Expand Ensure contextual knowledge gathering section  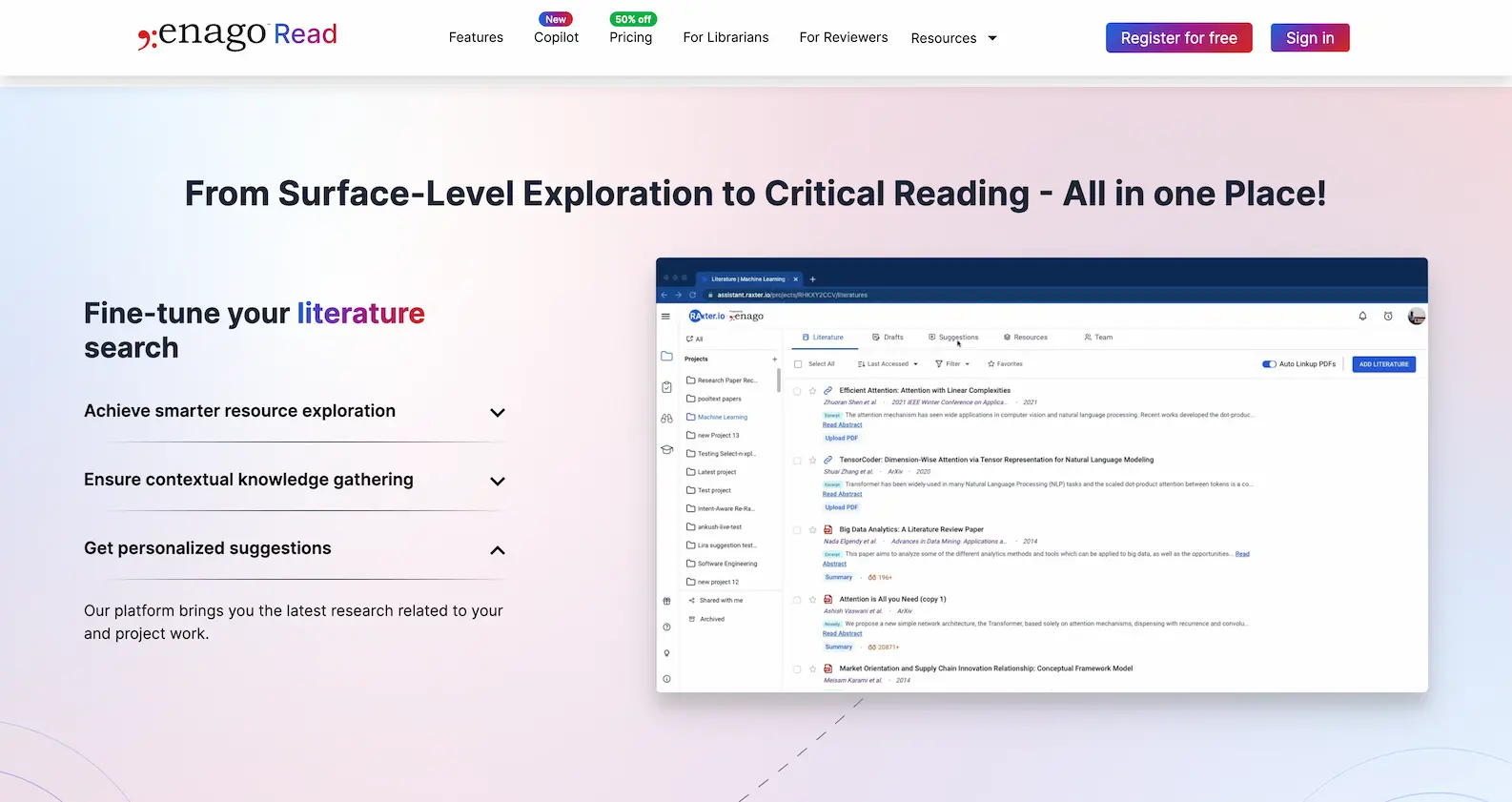coord(295,480)
